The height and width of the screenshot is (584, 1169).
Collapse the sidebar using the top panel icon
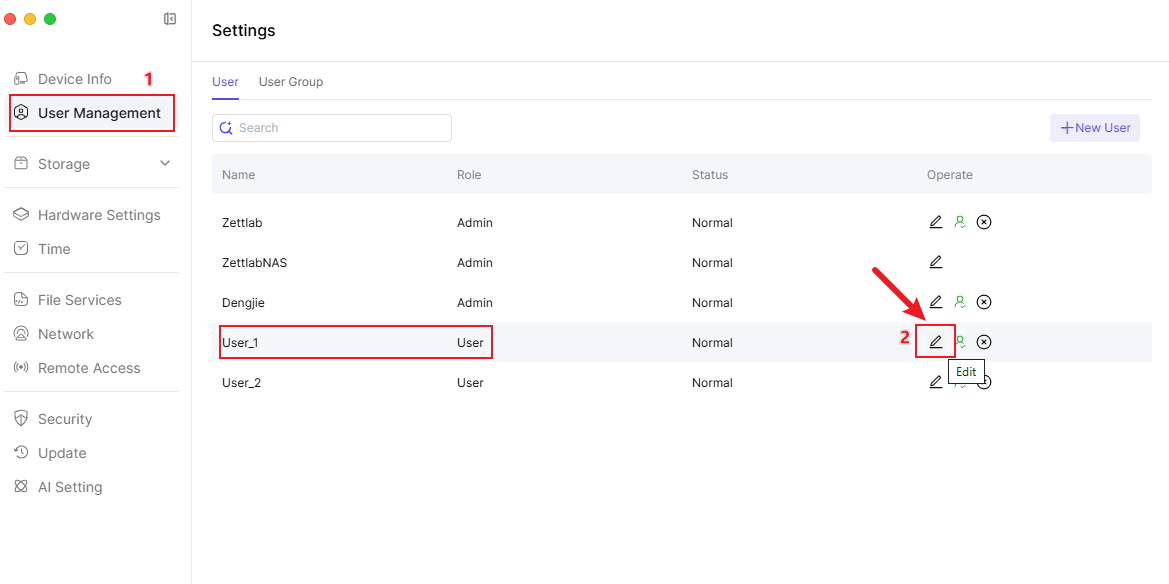(170, 19)
